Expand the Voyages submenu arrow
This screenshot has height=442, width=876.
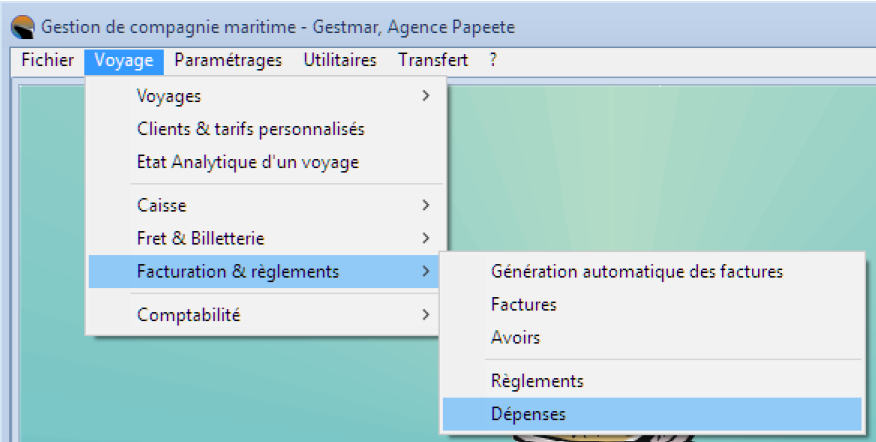click(426, 96)
